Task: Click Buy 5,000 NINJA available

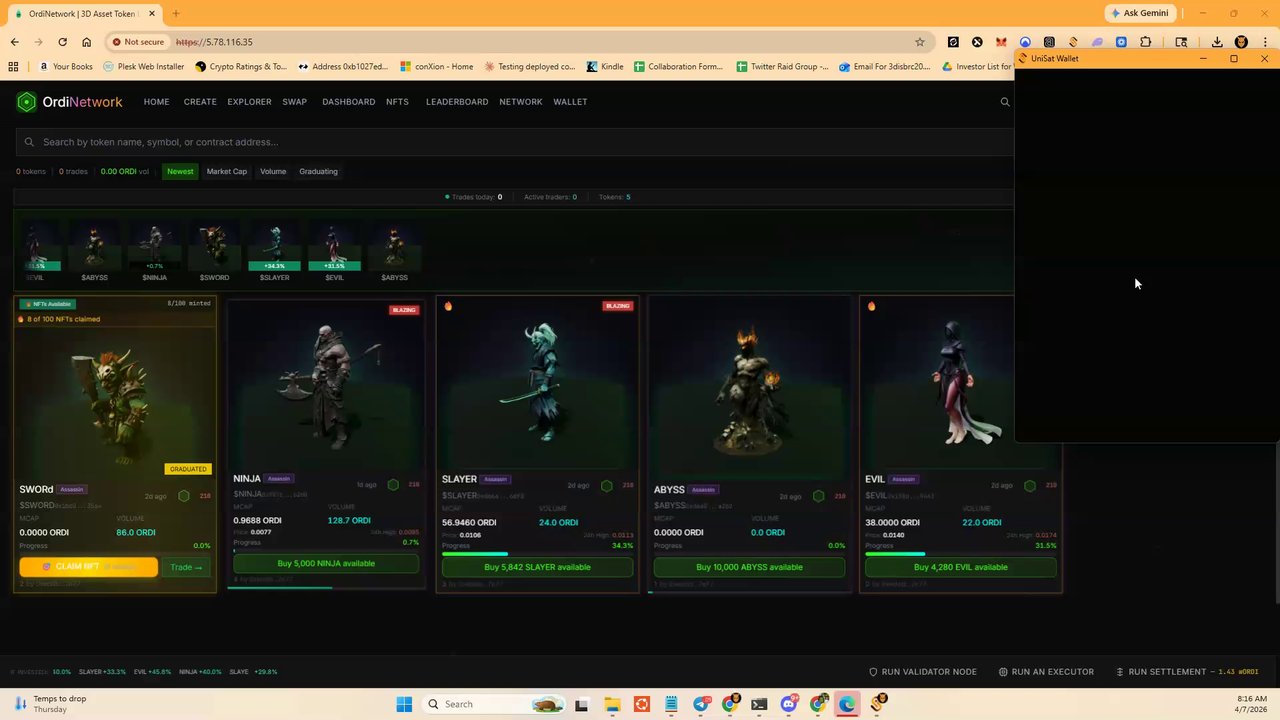Action: 326,563
